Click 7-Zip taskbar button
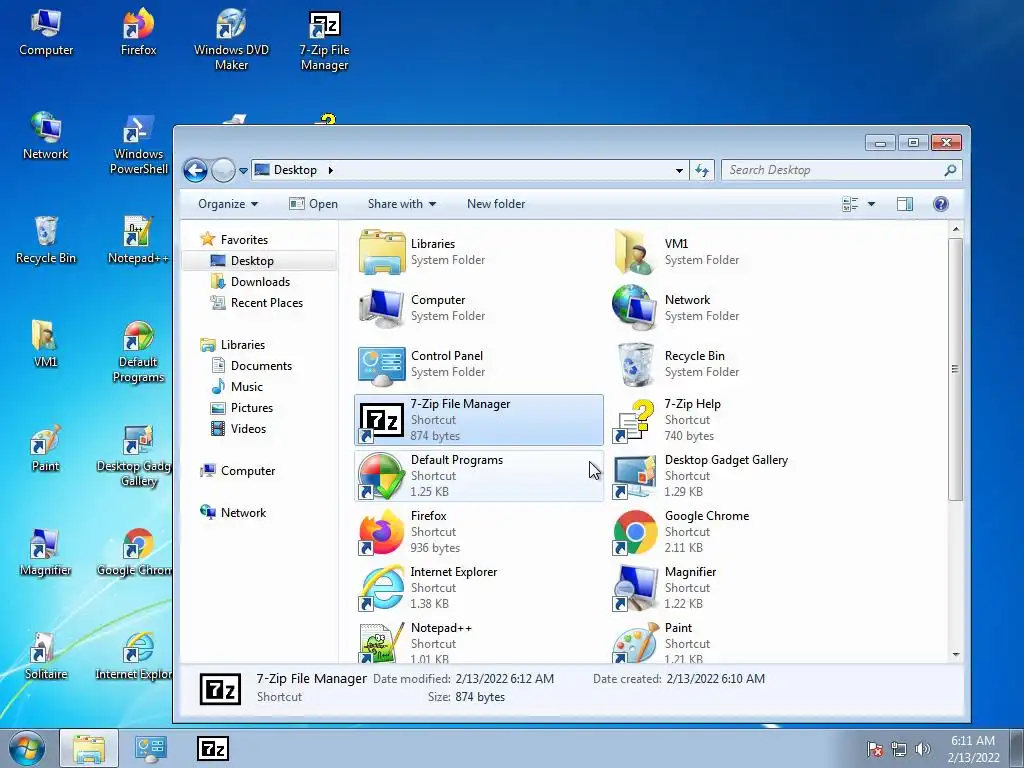The image size is (1024, 768). (x=213, y=748)
